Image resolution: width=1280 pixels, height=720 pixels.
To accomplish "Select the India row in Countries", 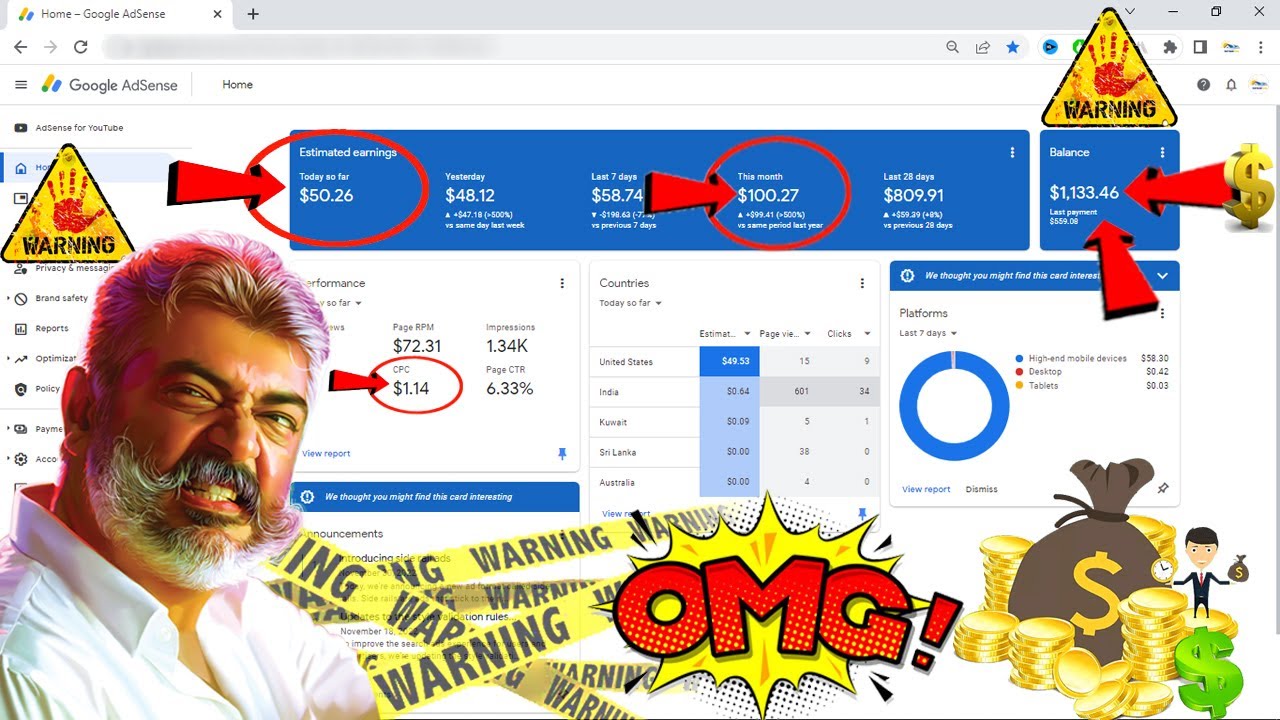I will tap(735, 391).
